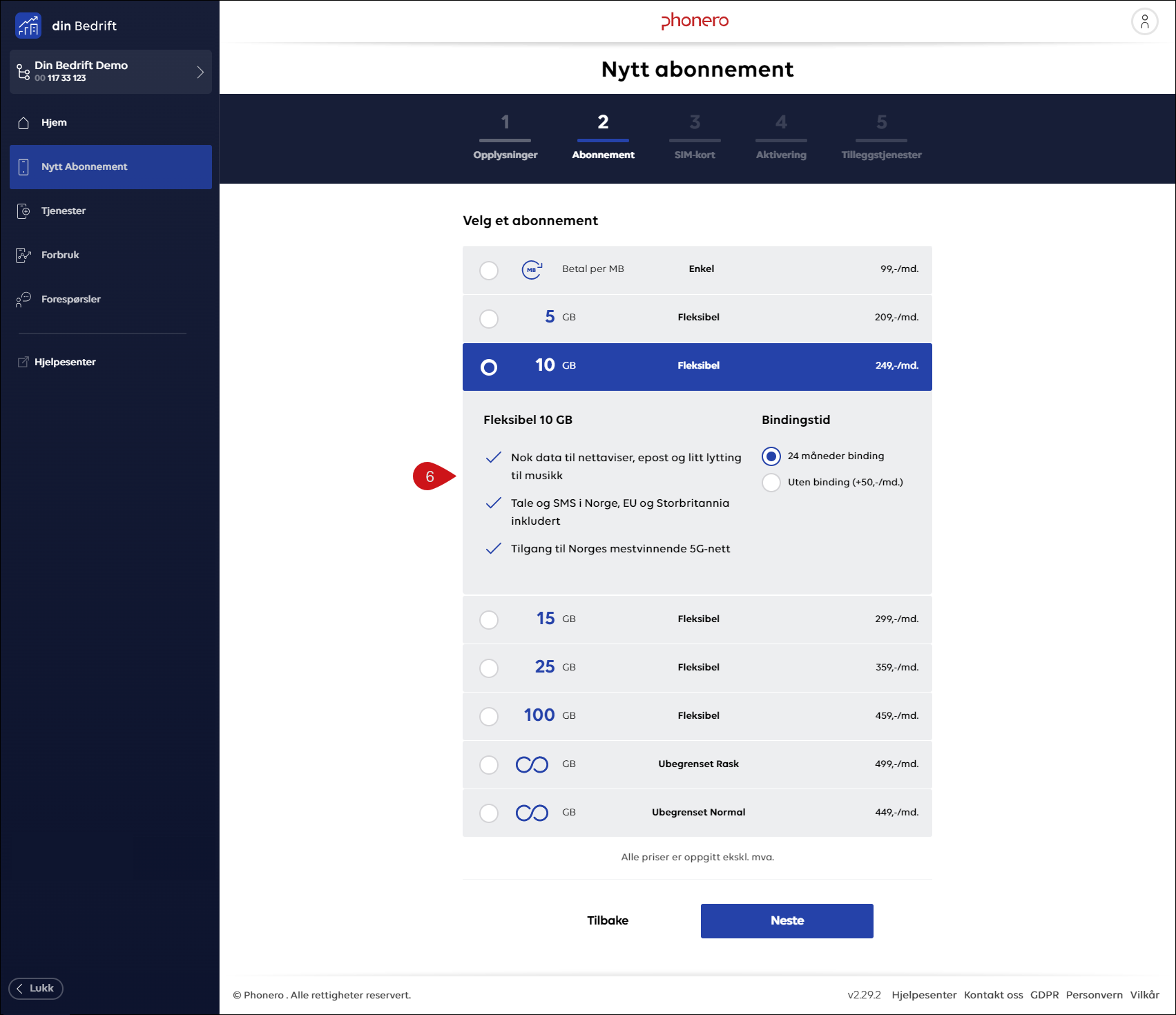The image size is (1176, 1015).
Task: Go to step 4 Aktivering
Action: tap(781, 137)
